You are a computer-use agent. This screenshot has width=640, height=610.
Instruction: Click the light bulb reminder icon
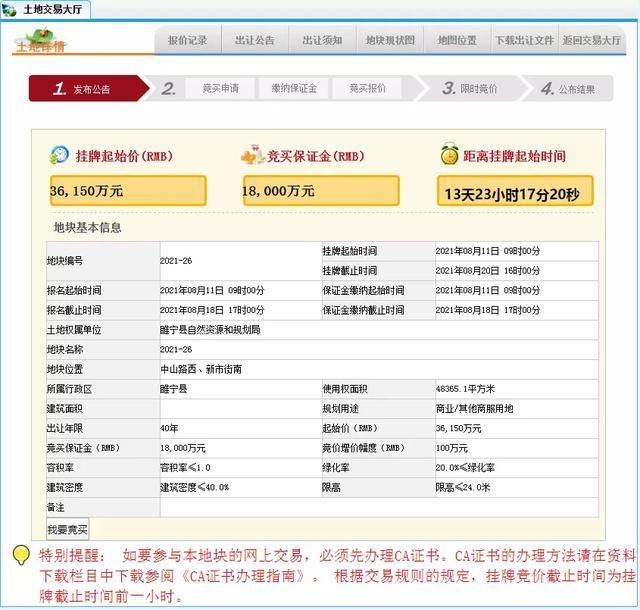click(x=21, y=555)
